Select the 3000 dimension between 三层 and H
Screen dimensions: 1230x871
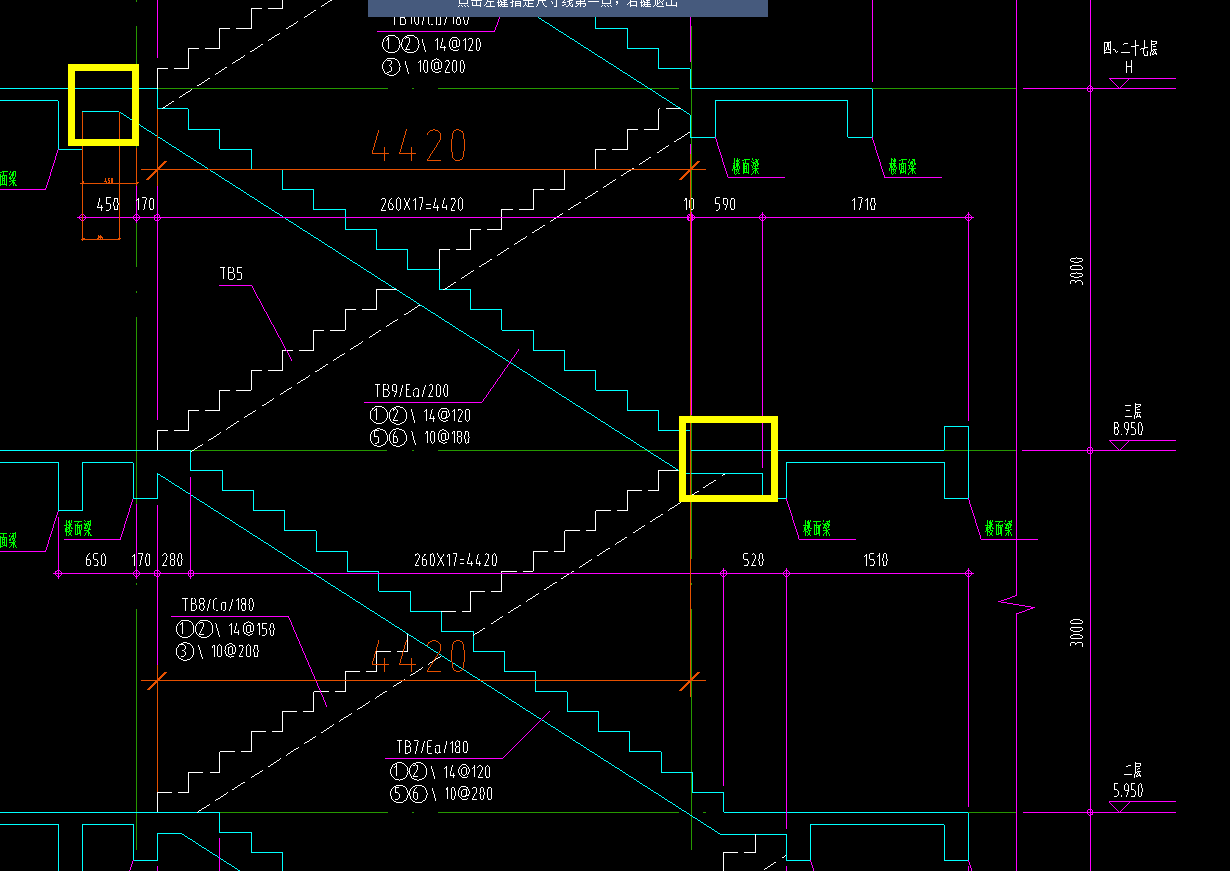tap(1076, 271)
